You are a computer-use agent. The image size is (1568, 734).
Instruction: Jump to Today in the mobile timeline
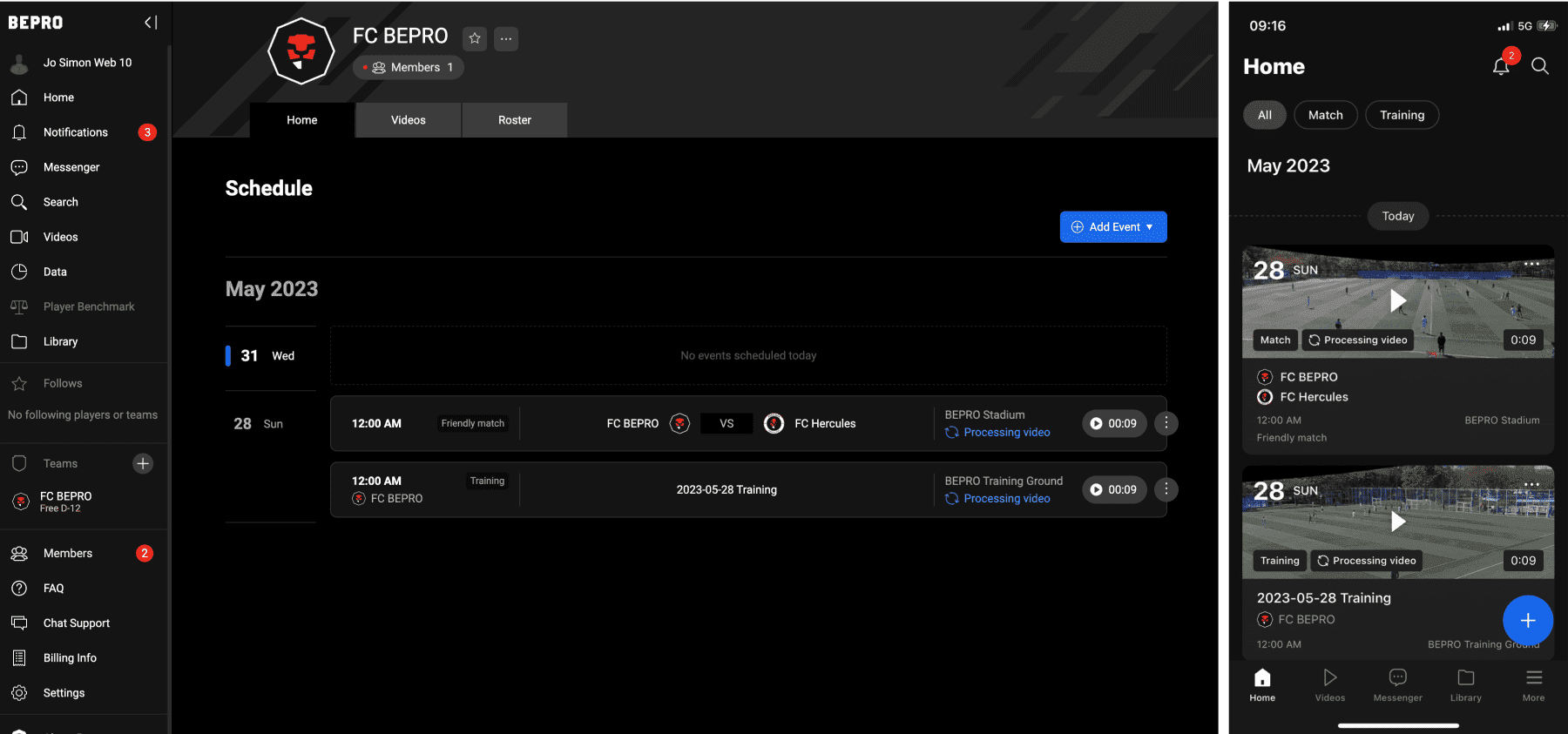pos(1398,216)
